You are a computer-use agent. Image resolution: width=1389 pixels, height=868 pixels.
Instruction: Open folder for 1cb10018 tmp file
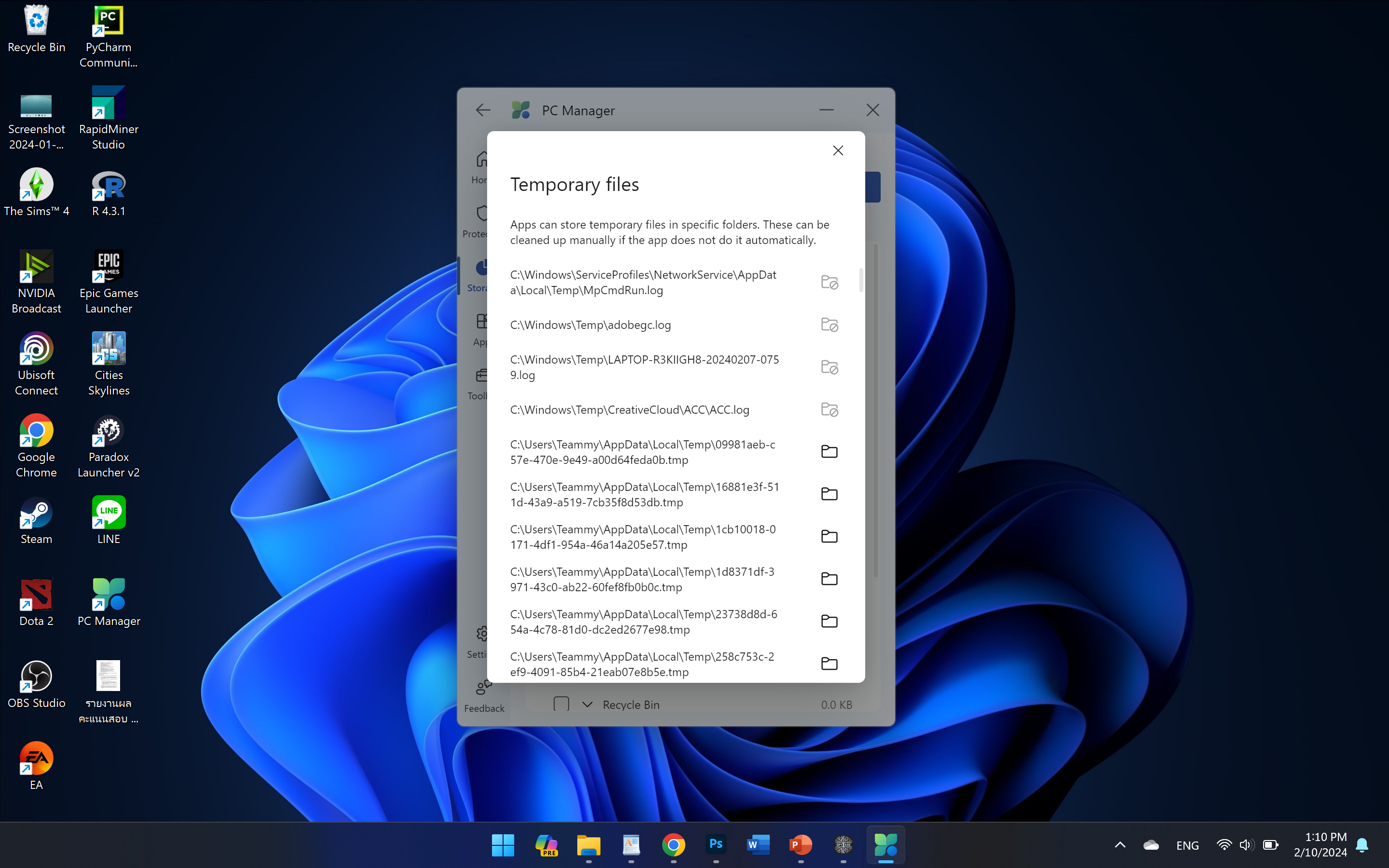tap(830, 537)
